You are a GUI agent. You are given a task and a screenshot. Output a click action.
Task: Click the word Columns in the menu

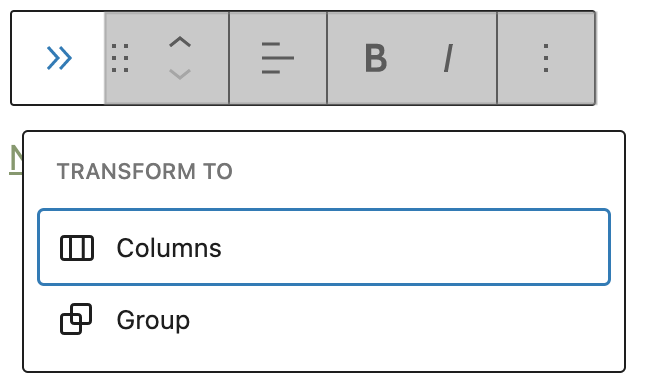(169, 248)
